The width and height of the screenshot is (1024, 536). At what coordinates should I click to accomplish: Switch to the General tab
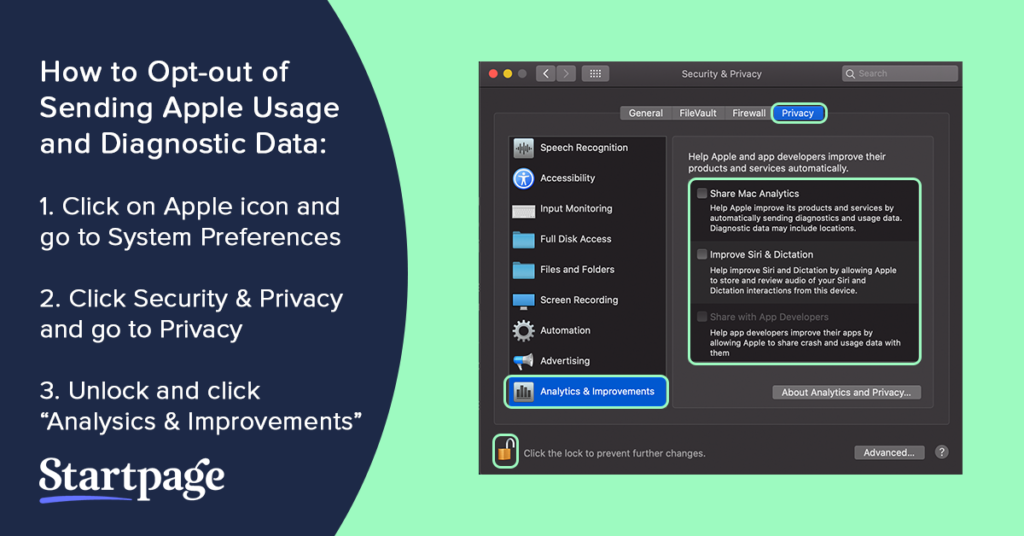pos(646,113)
